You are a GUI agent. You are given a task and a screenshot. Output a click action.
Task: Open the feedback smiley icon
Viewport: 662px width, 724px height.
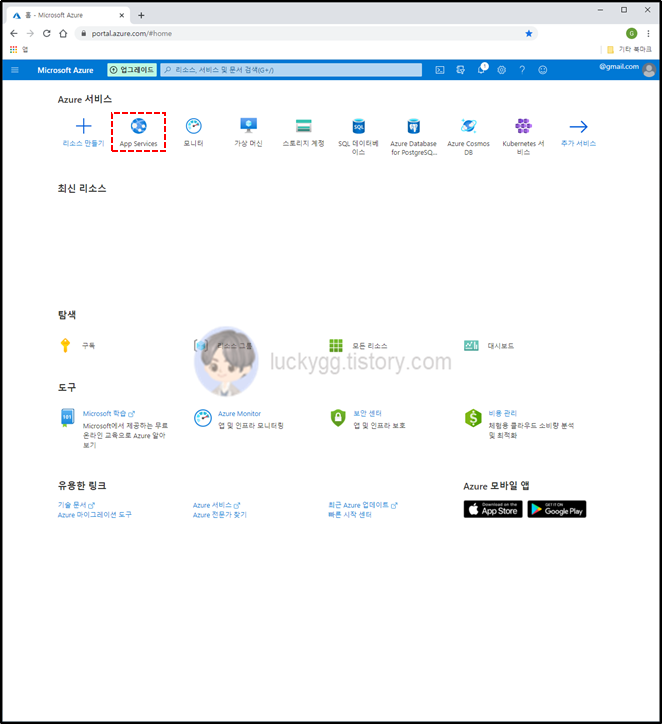tap(543, 70)
